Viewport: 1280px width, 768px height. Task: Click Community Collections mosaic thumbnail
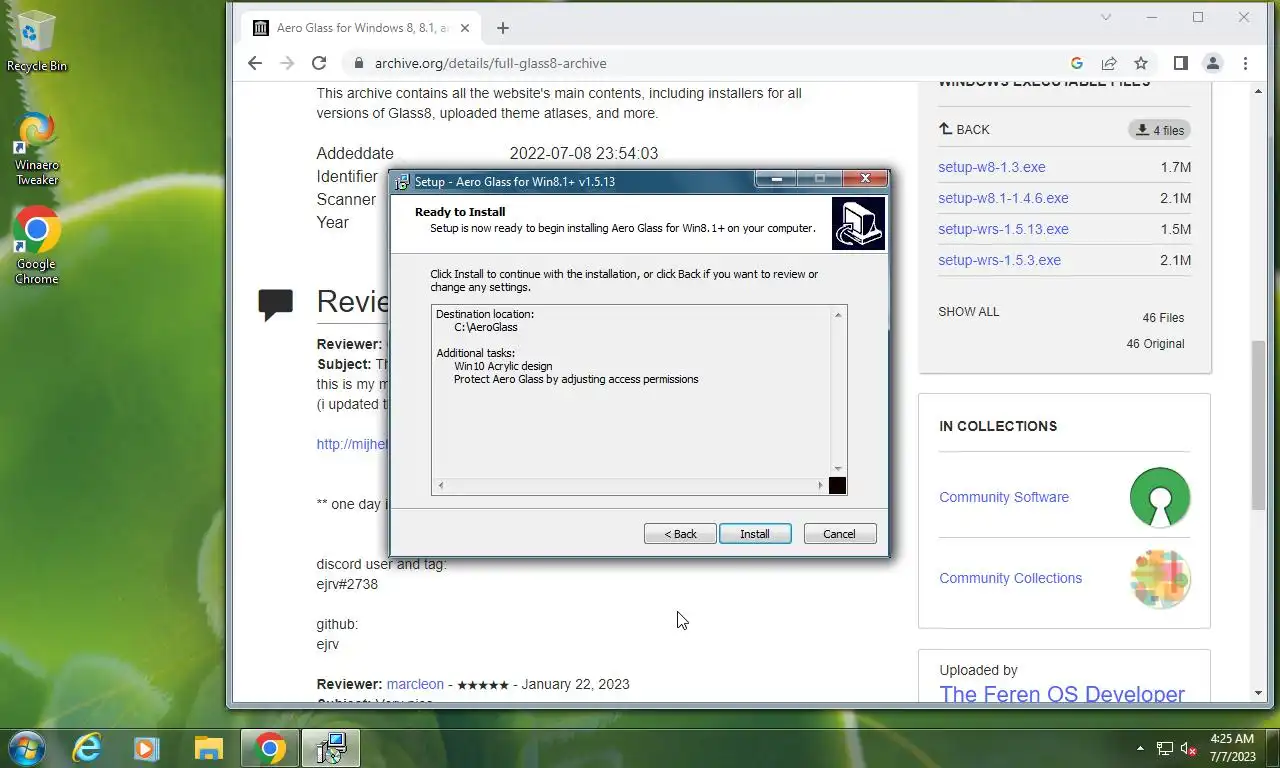(1160, 578)
